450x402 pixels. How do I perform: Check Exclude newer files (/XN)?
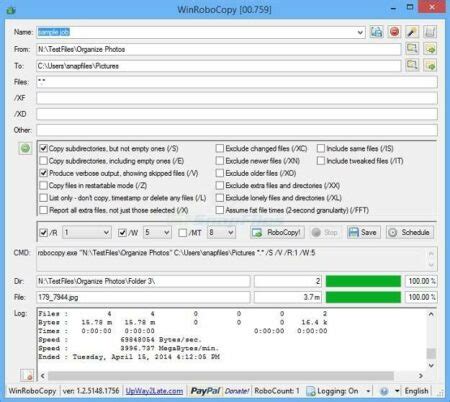(x=220, y=161)
